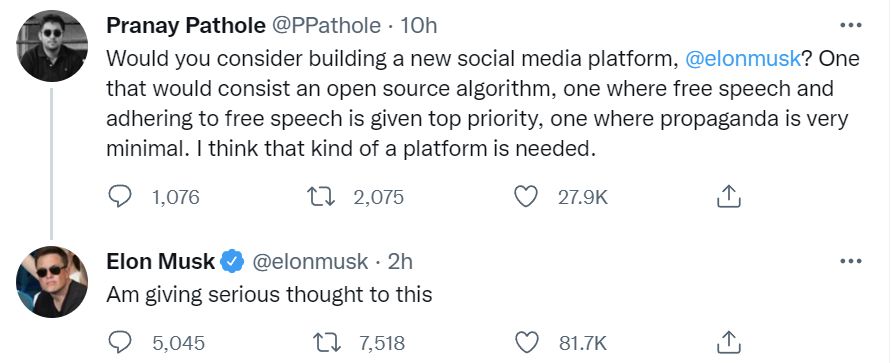891x363 pixels.
Task: Open Pranay Pathole display name link
Action: point(186,26)
